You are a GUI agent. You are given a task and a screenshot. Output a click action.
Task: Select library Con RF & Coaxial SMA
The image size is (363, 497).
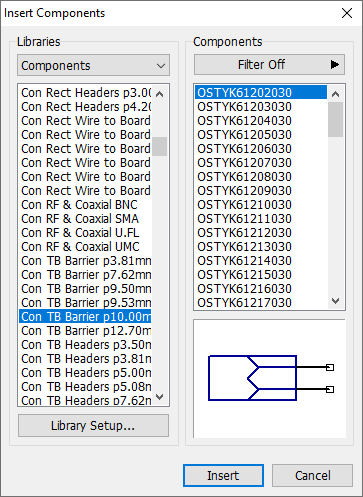(x=86, y=219)
